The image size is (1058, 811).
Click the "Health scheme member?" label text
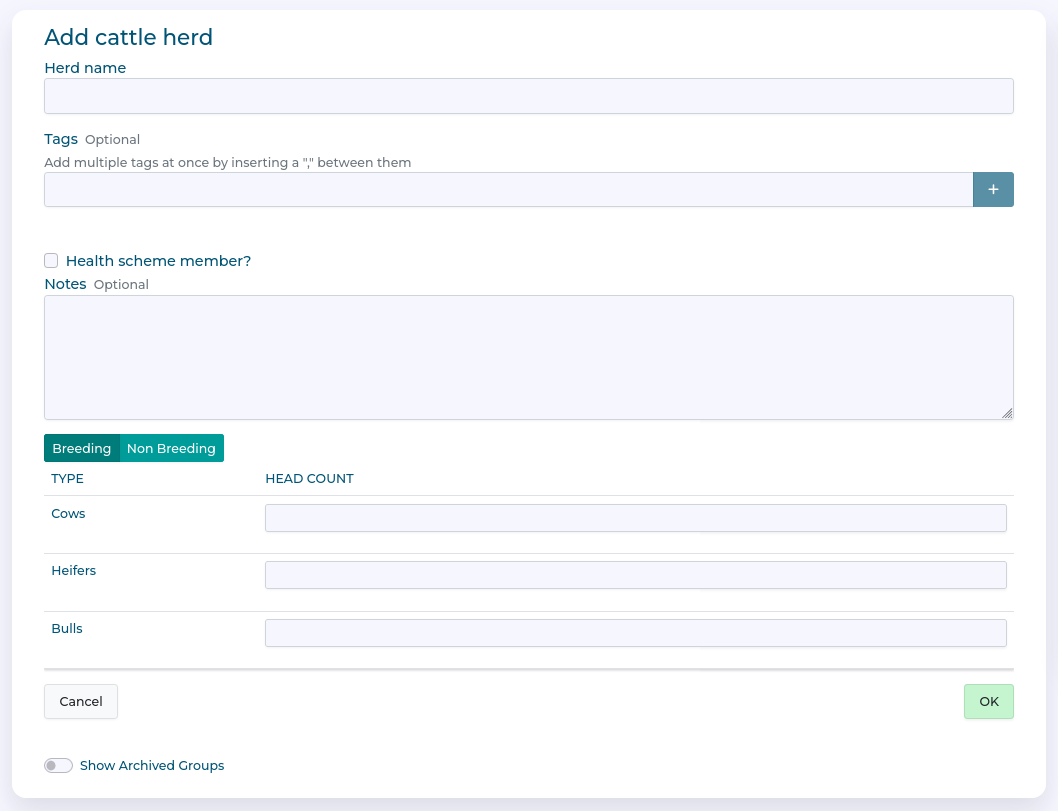(x=158, y=261)
